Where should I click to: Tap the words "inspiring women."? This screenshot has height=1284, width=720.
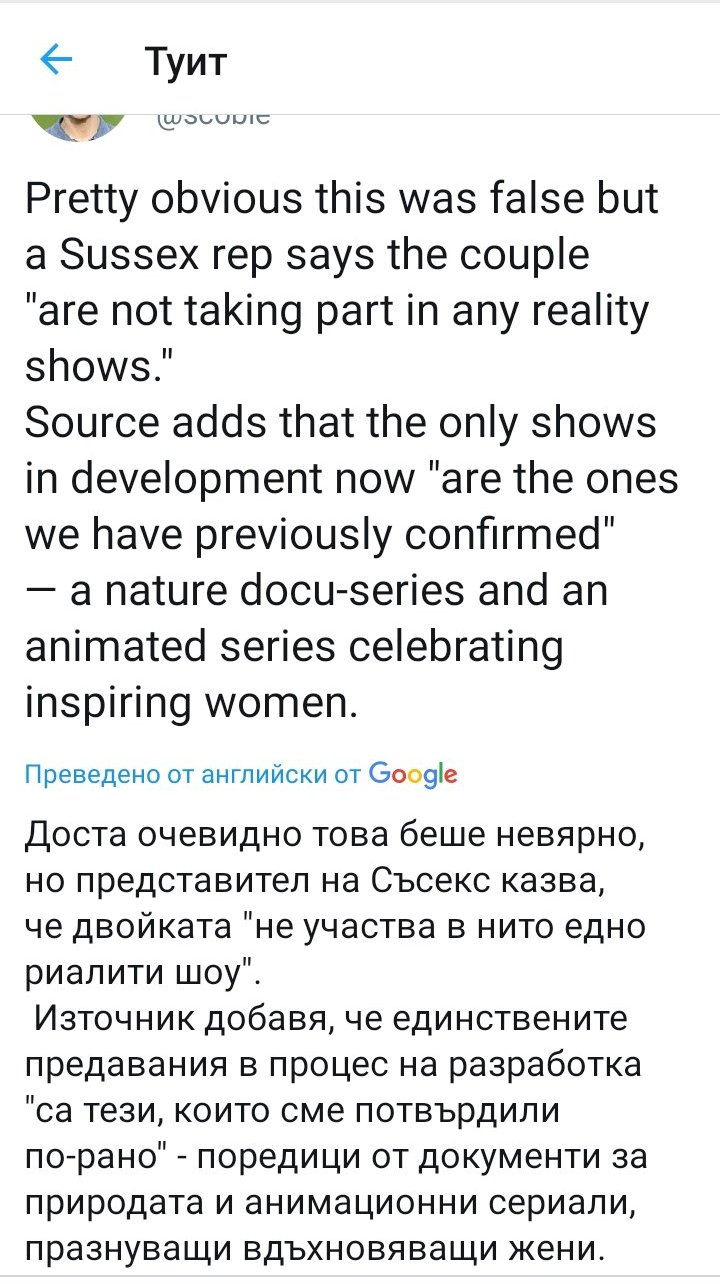coord(189,705)
